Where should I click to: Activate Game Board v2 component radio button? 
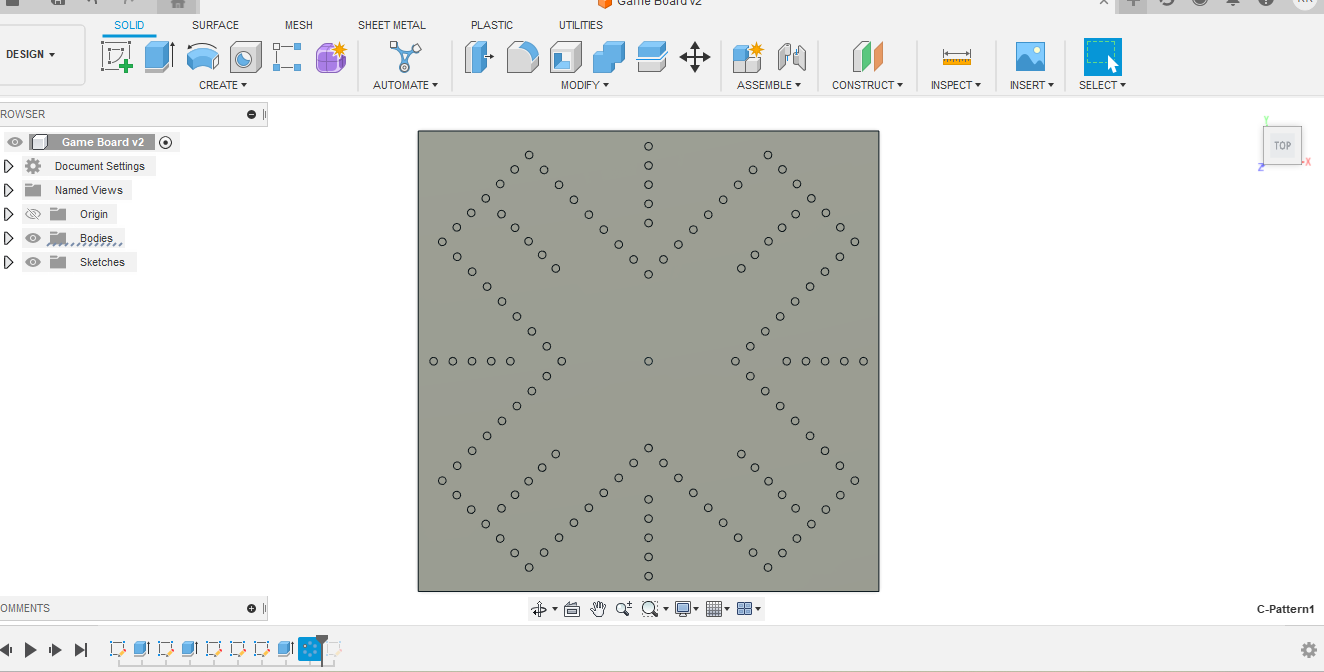(x=166, y=142)
